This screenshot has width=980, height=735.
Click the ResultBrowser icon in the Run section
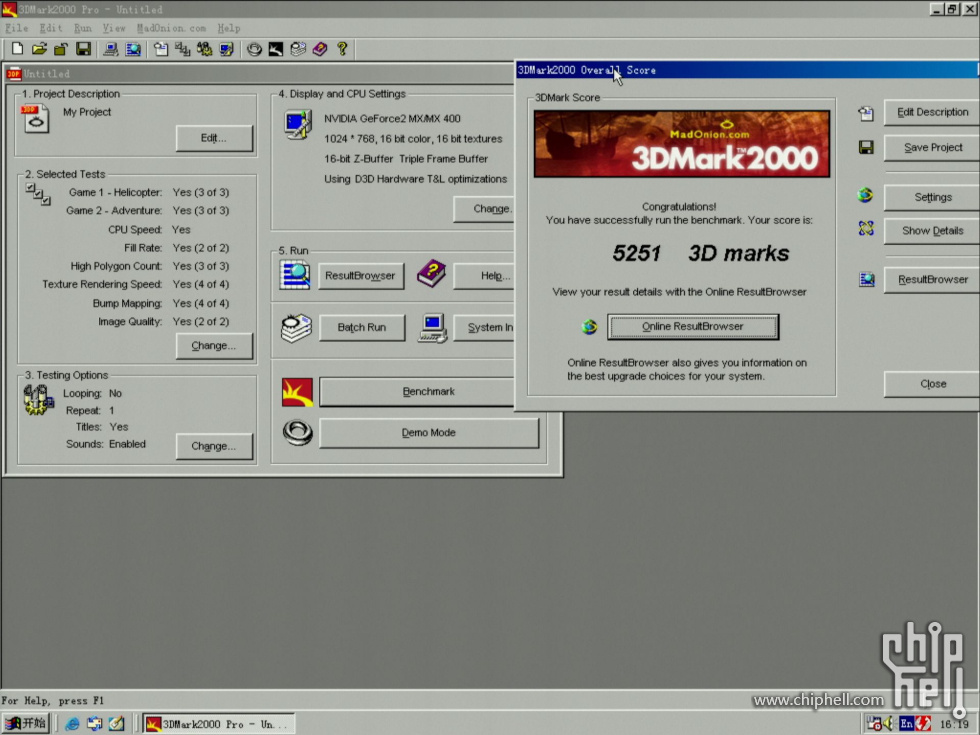(x=295, y=275)
